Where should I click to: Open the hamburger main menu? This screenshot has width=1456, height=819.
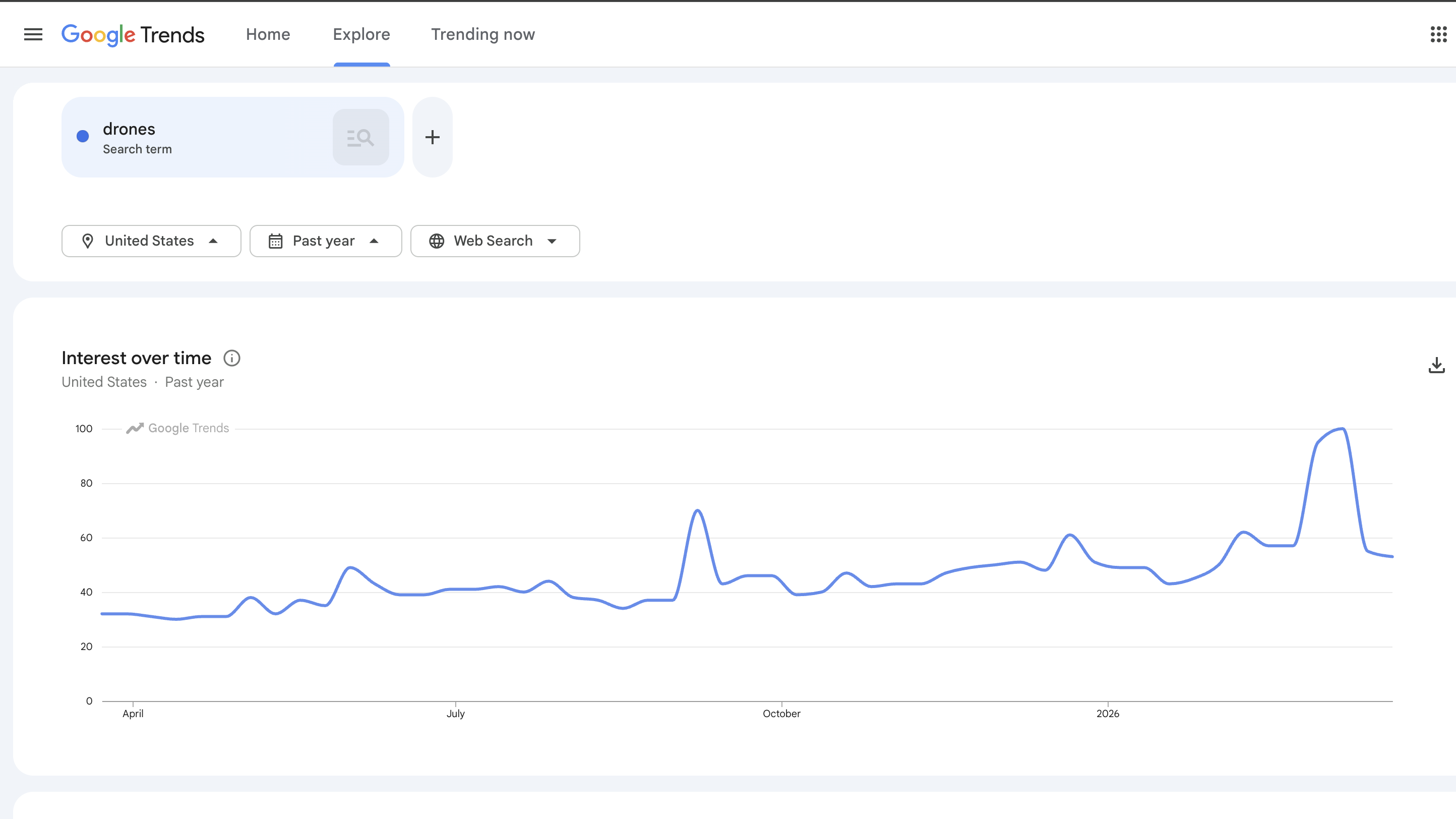pos(33,34)
